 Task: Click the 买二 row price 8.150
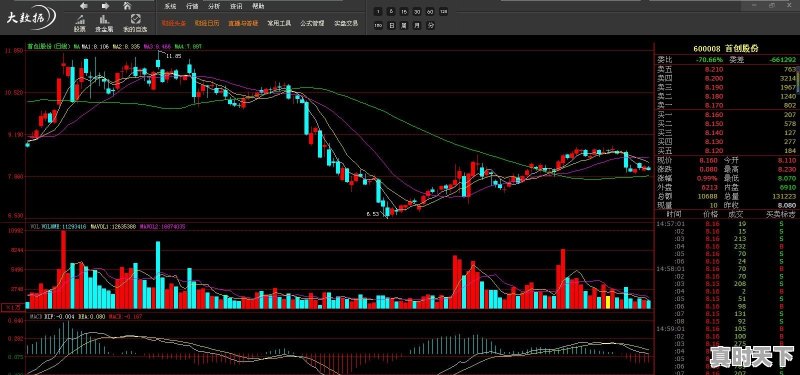[x=714, y=123]
